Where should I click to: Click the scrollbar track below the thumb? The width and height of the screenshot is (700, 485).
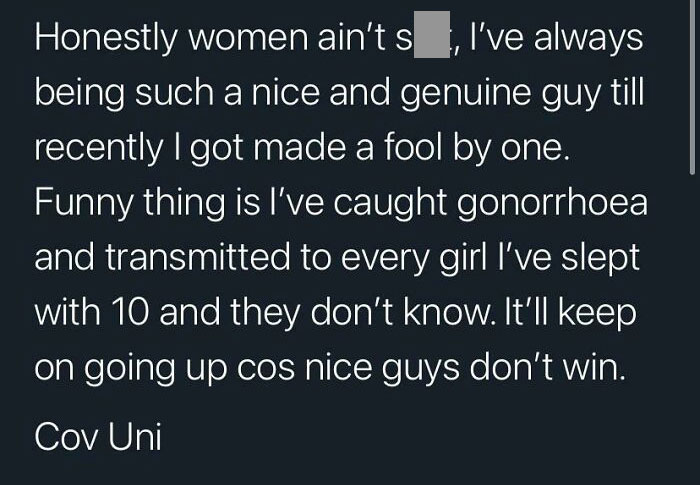(692, 330)
